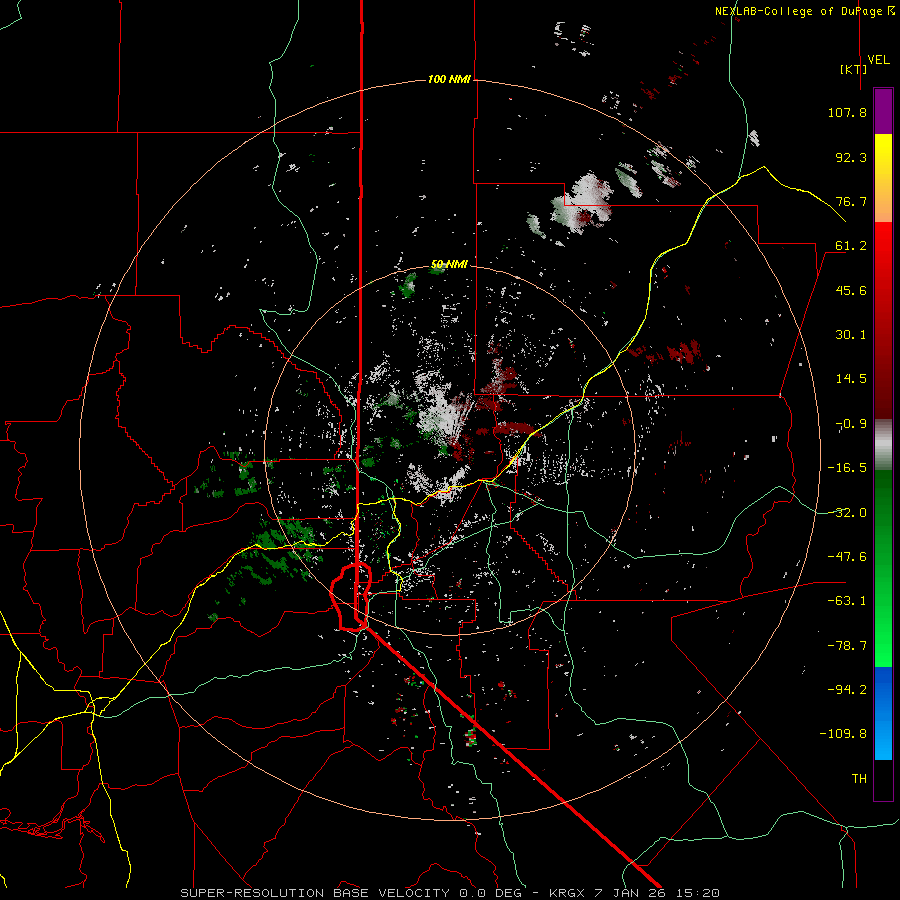
Task: Click the gray segment of the color bar
Action: click(883, 445)
